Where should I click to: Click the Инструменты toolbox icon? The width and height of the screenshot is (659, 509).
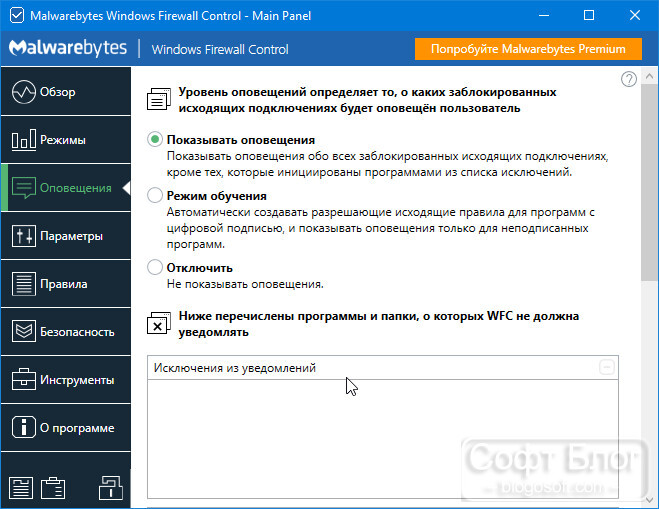click(x=24, y=379)
